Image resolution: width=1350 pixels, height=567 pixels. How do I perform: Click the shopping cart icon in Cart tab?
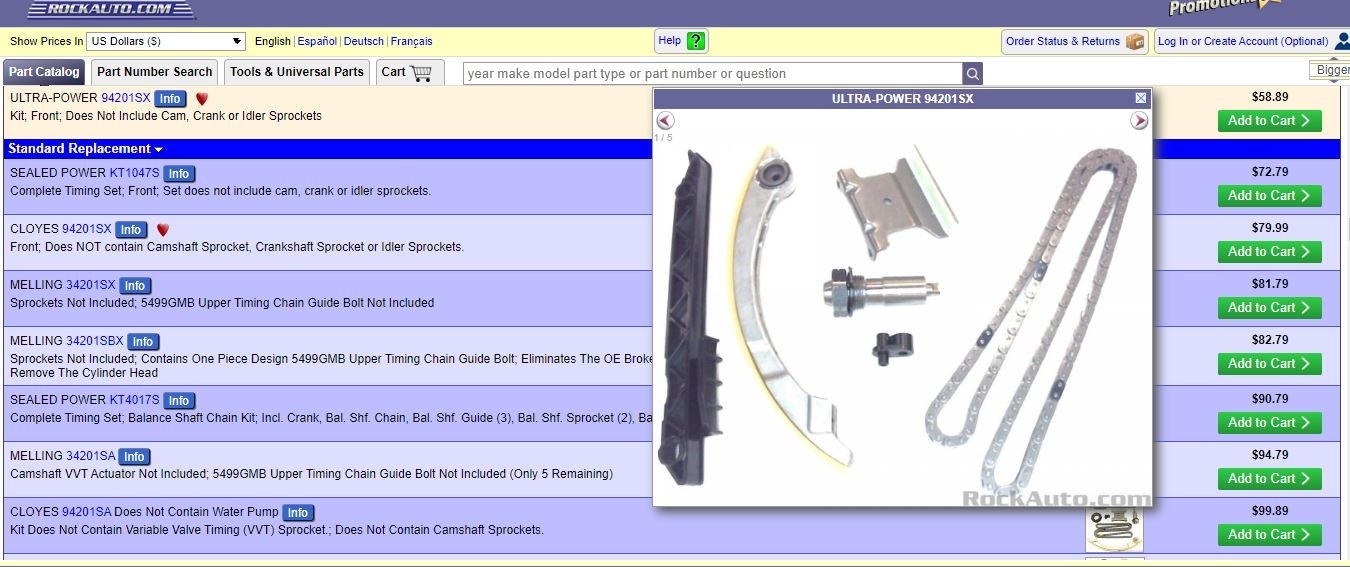(x=421, y=72)
